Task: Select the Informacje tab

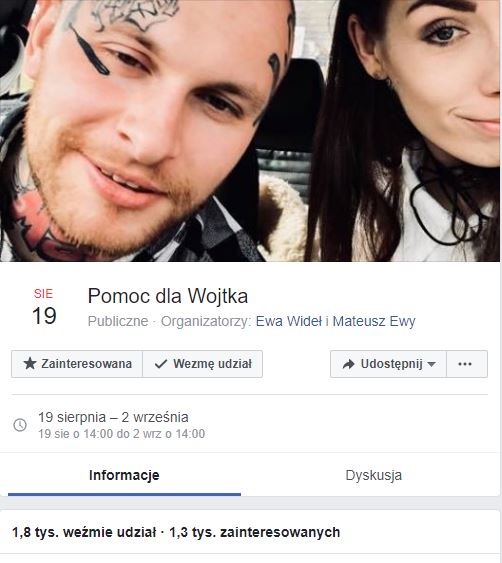Action: click(124, 475)
